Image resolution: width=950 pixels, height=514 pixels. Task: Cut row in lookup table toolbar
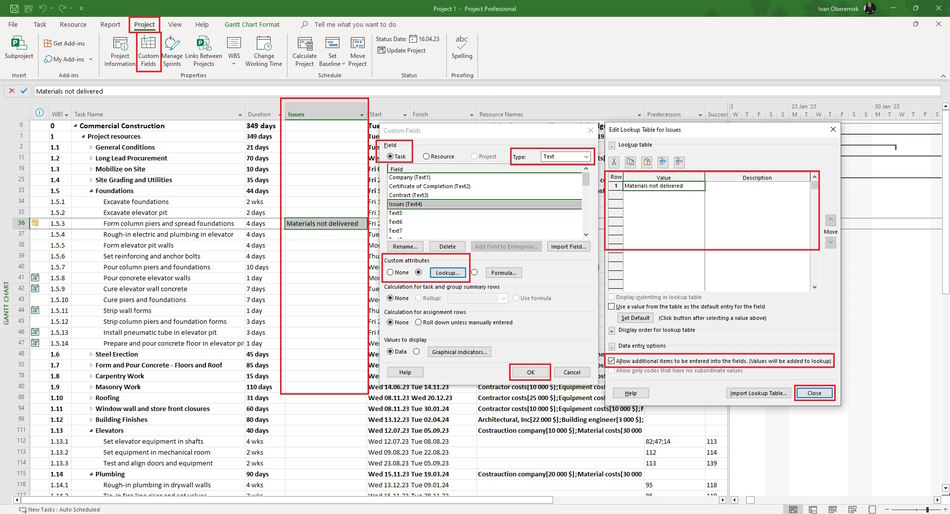tap(614, 162)
